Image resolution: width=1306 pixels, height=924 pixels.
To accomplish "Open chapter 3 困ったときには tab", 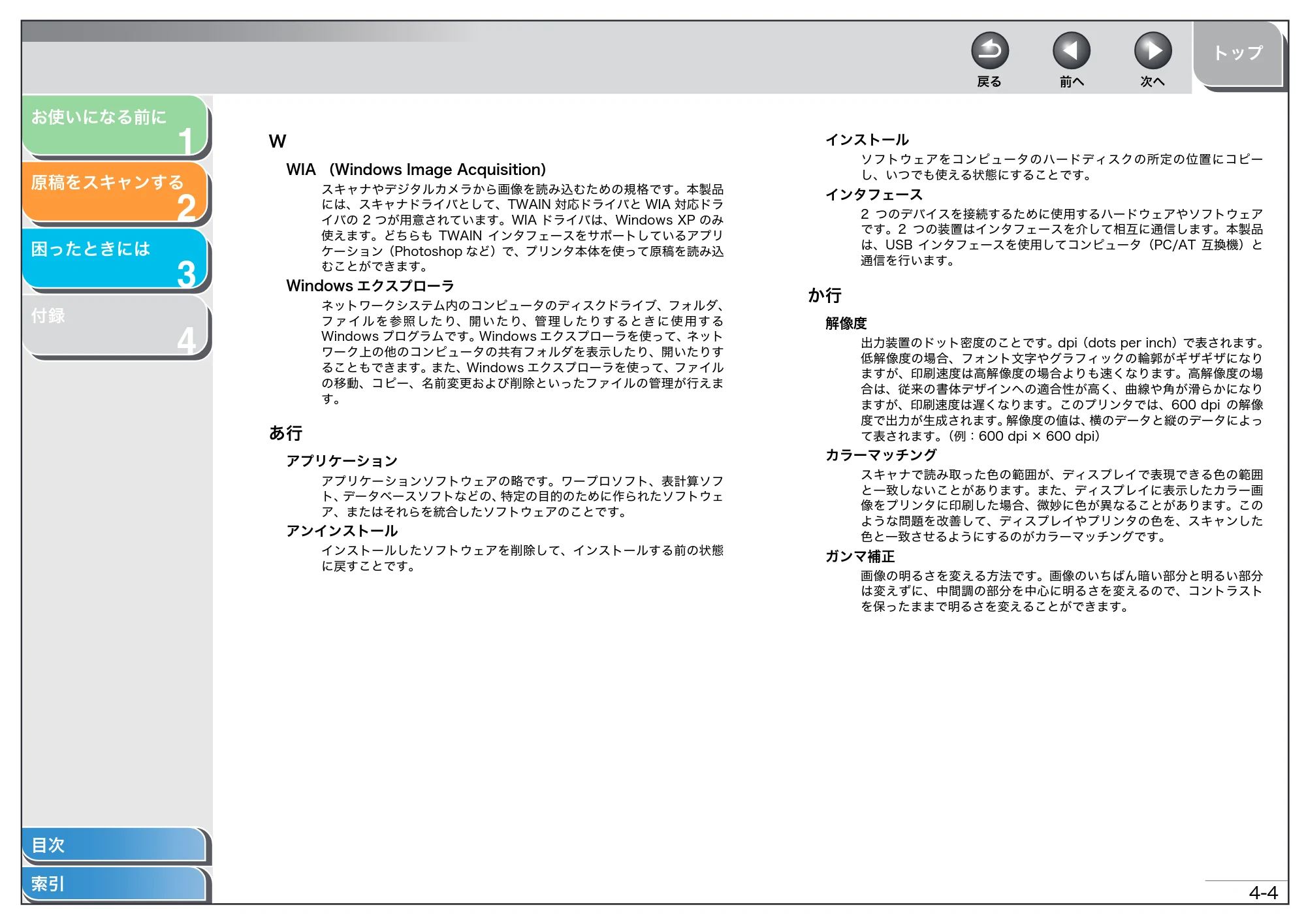I will pyautogui.click(x=115, y=259).
